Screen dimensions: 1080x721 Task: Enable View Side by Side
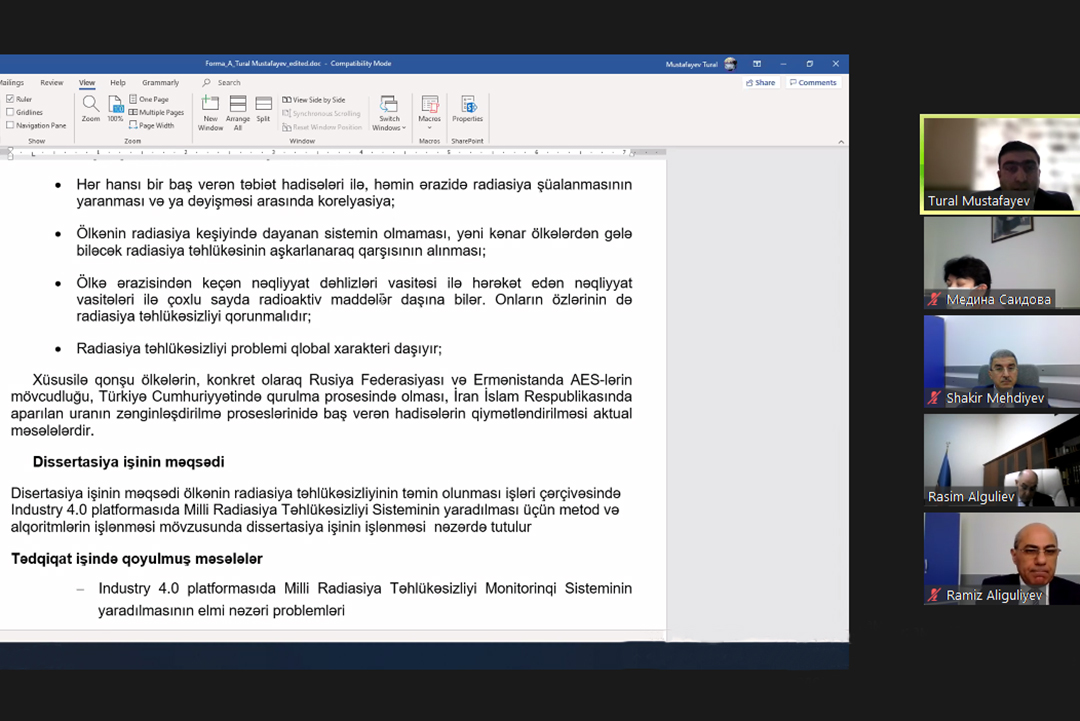click(x=318, y=99)
